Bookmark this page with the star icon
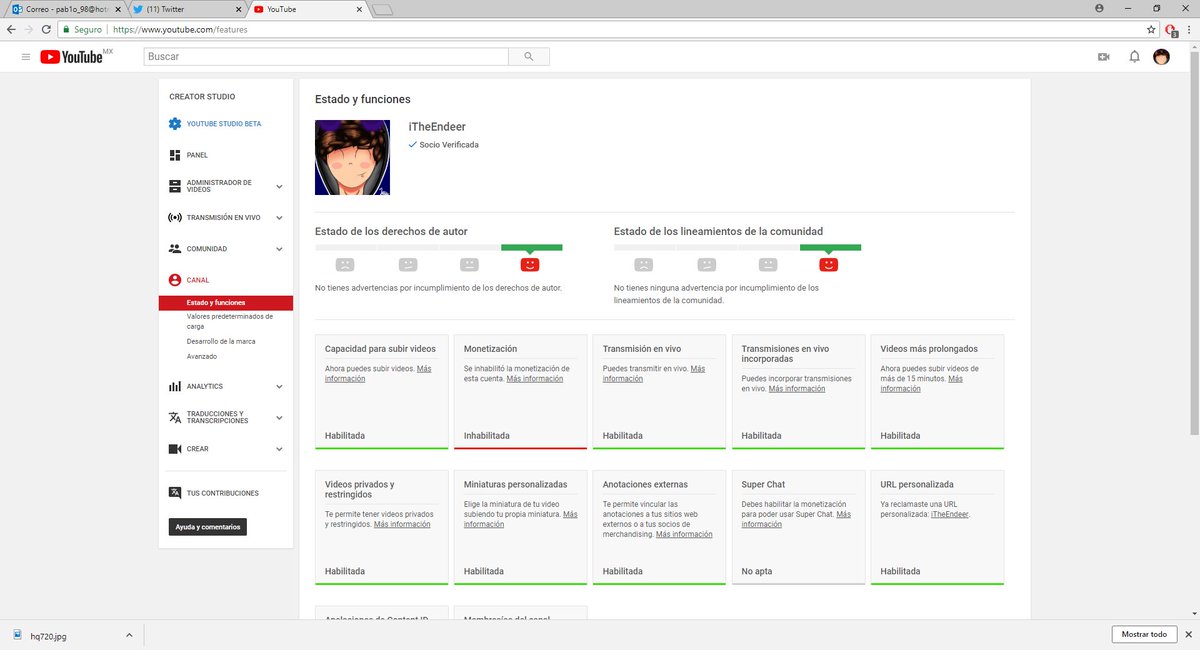Image resolution: width=1200 pixels, height=650 pixels. 1151,30
